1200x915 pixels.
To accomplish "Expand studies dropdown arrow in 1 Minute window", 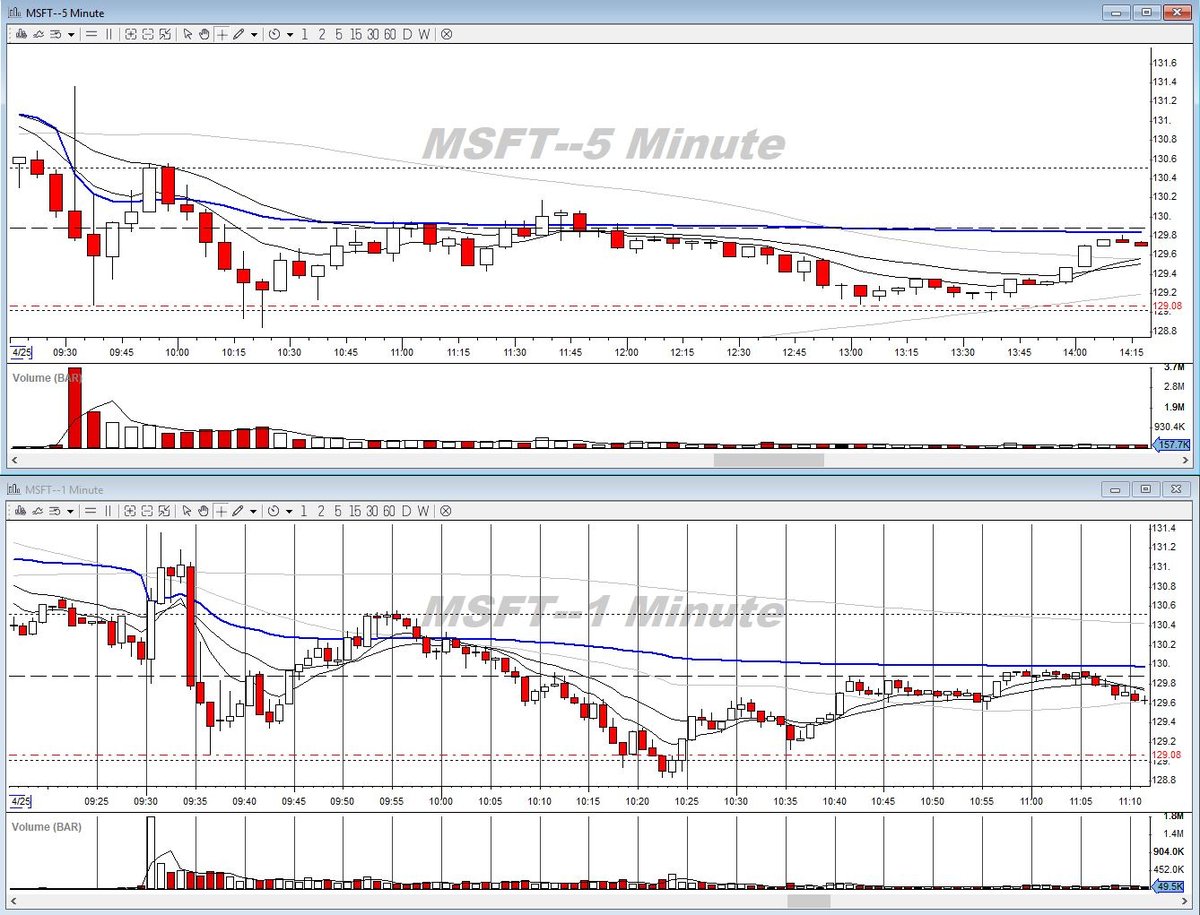I will pyautogui.click(x=71, y=510).
